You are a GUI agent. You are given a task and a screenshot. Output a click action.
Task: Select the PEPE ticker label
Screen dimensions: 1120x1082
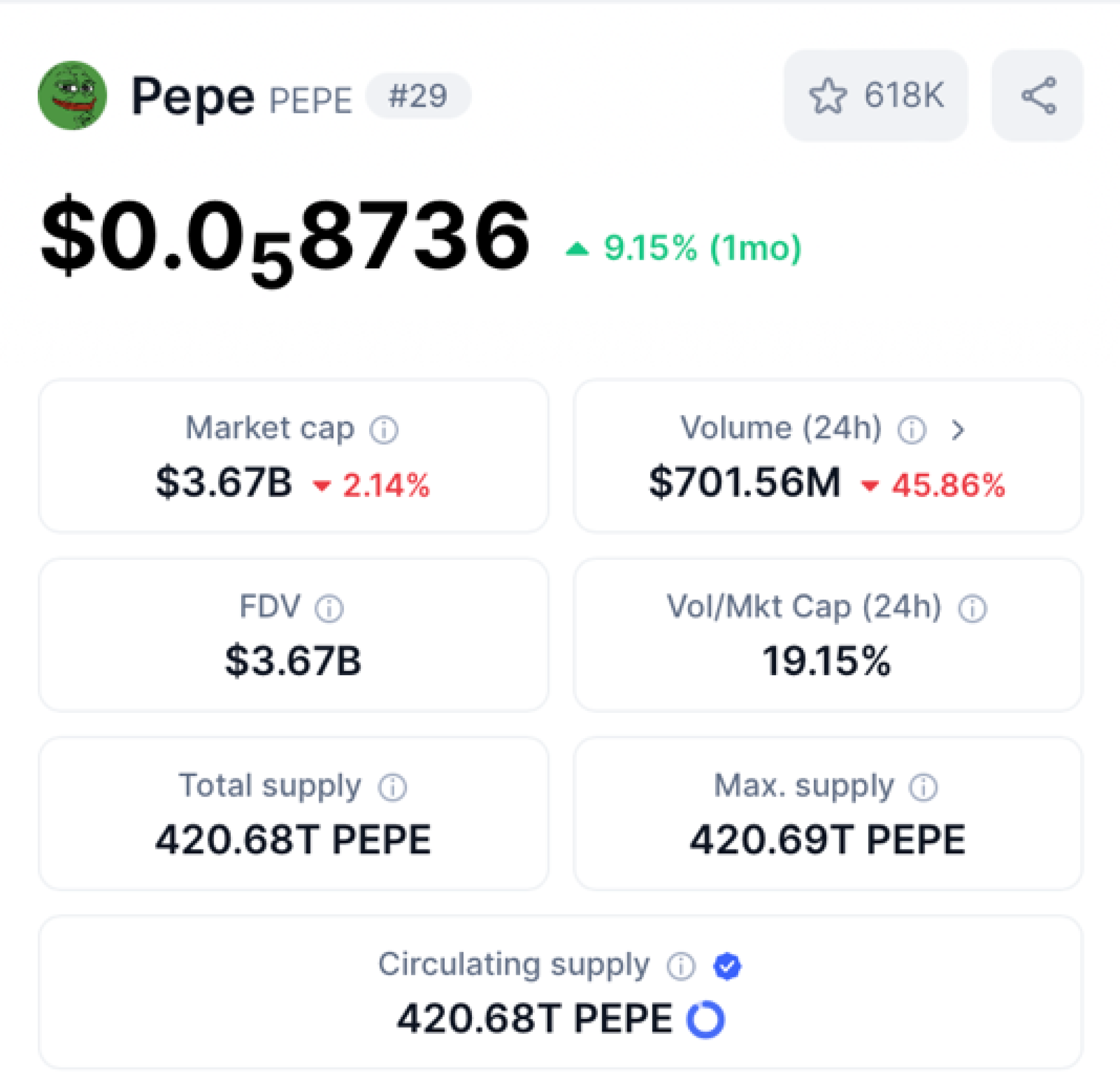click(309, 97)
